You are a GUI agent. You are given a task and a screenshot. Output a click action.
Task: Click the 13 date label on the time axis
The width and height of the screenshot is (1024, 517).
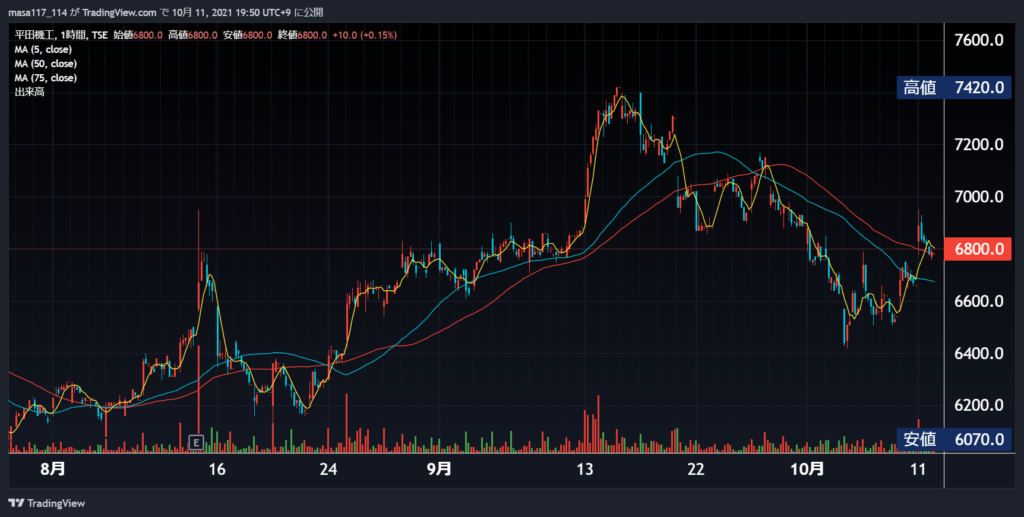coord(585,469)
